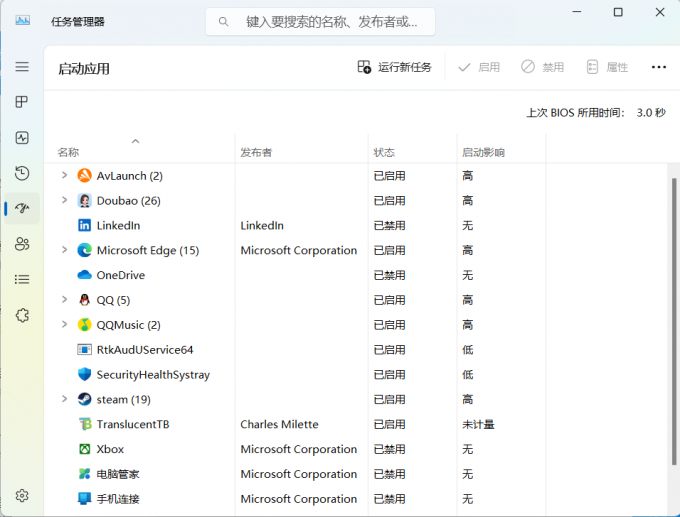Viewport: 680px width, 517px height.
Task: Click the RtkAudUService64 icon
Action: [85, 350]
